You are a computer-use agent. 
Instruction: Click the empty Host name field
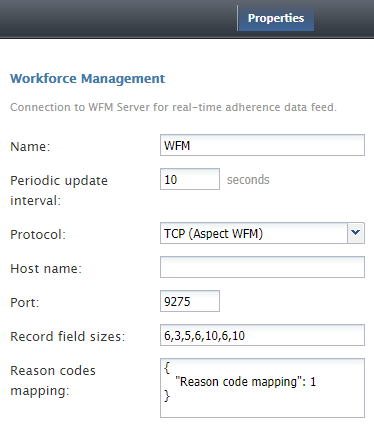(262, 267)
